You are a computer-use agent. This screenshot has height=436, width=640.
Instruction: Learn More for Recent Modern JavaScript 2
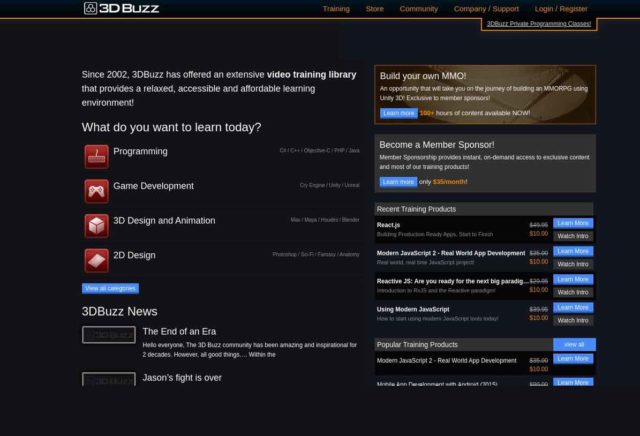573,251
